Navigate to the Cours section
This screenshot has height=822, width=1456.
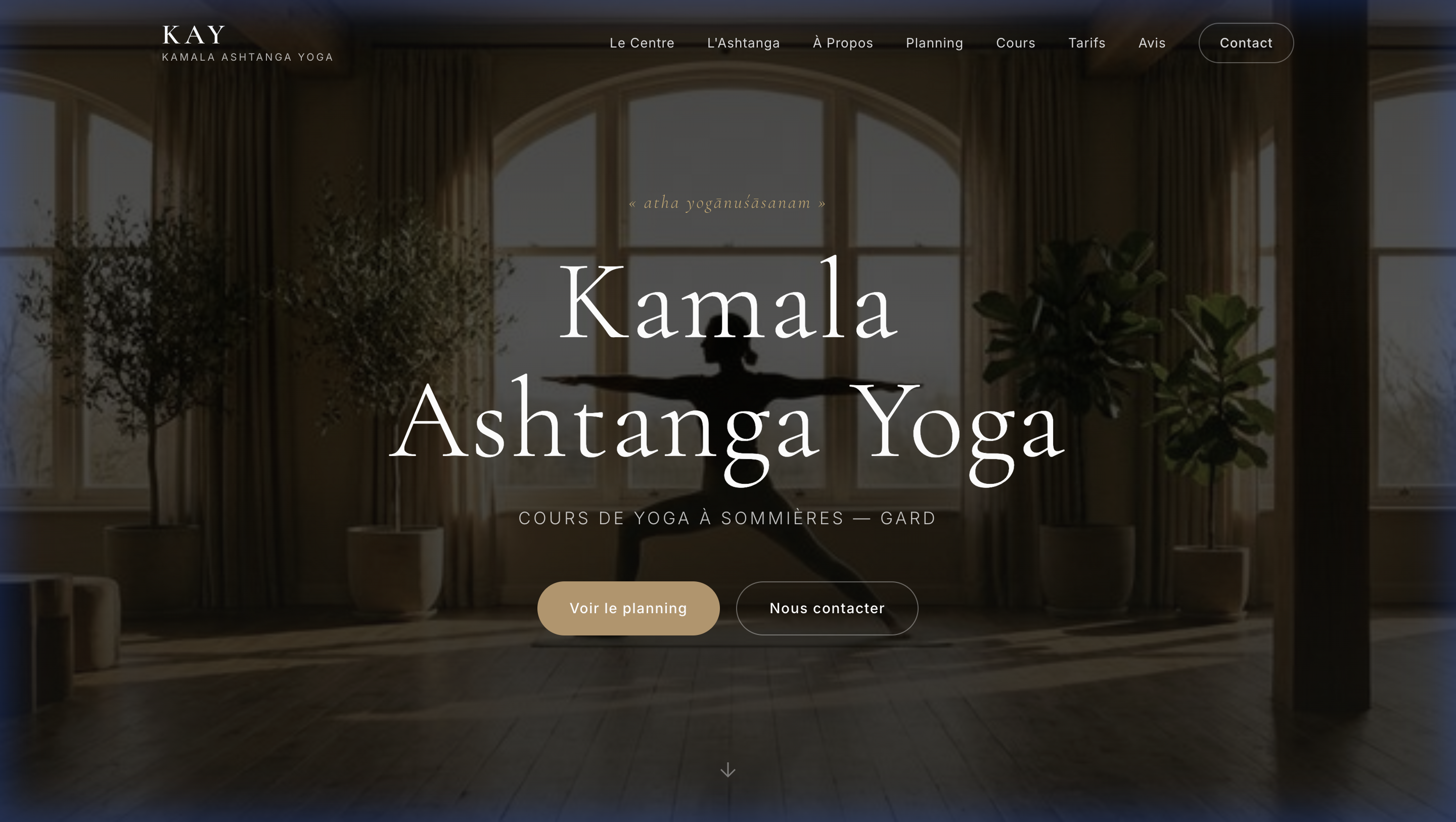pos(1015,43)
